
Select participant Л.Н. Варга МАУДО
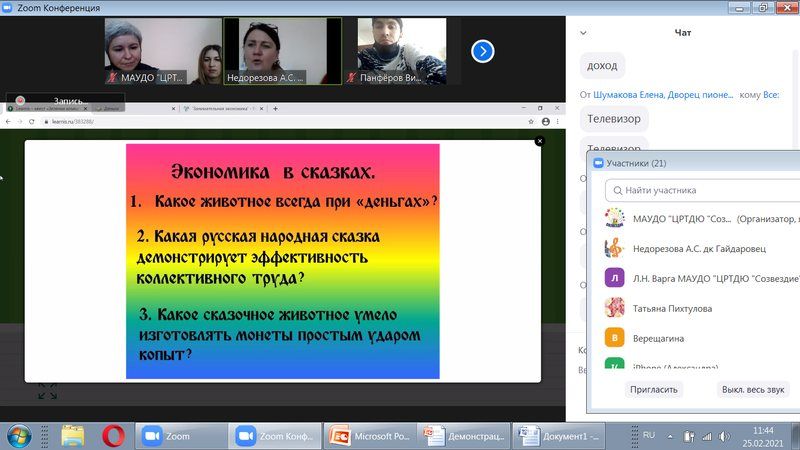point(702,279)
